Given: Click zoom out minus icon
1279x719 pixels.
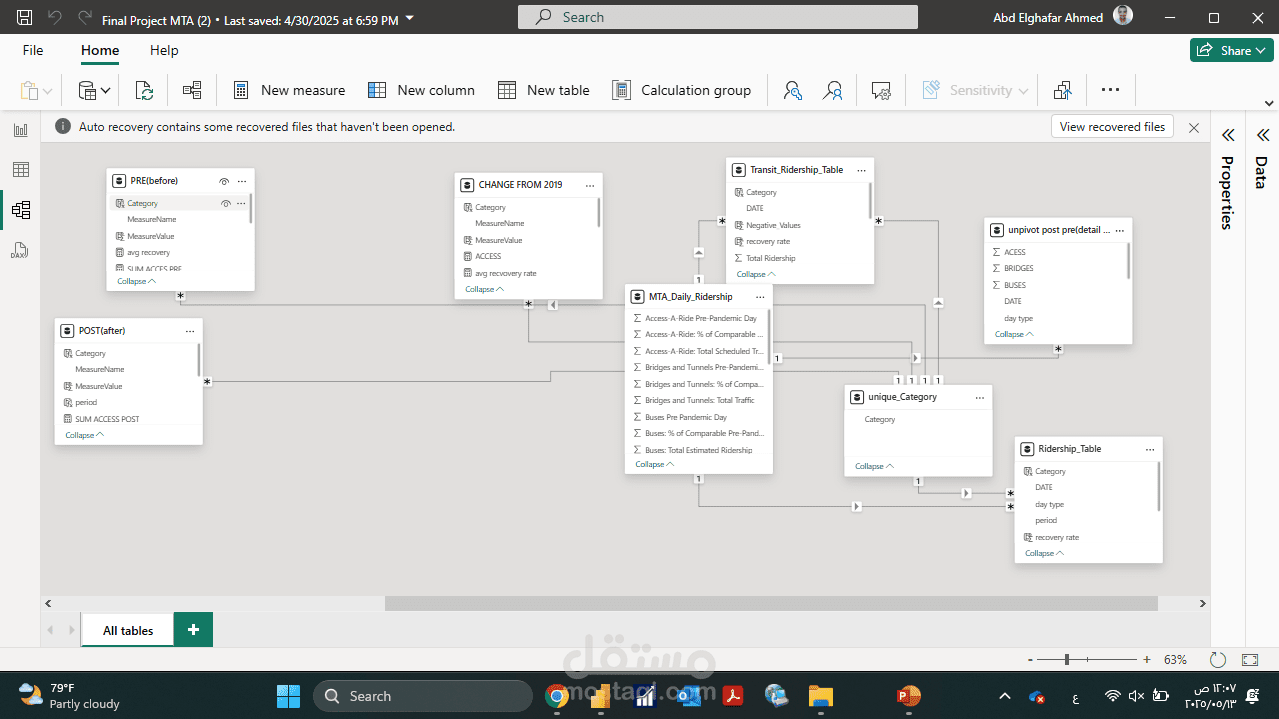Looking at the screenshot, I should point(1031,660).
